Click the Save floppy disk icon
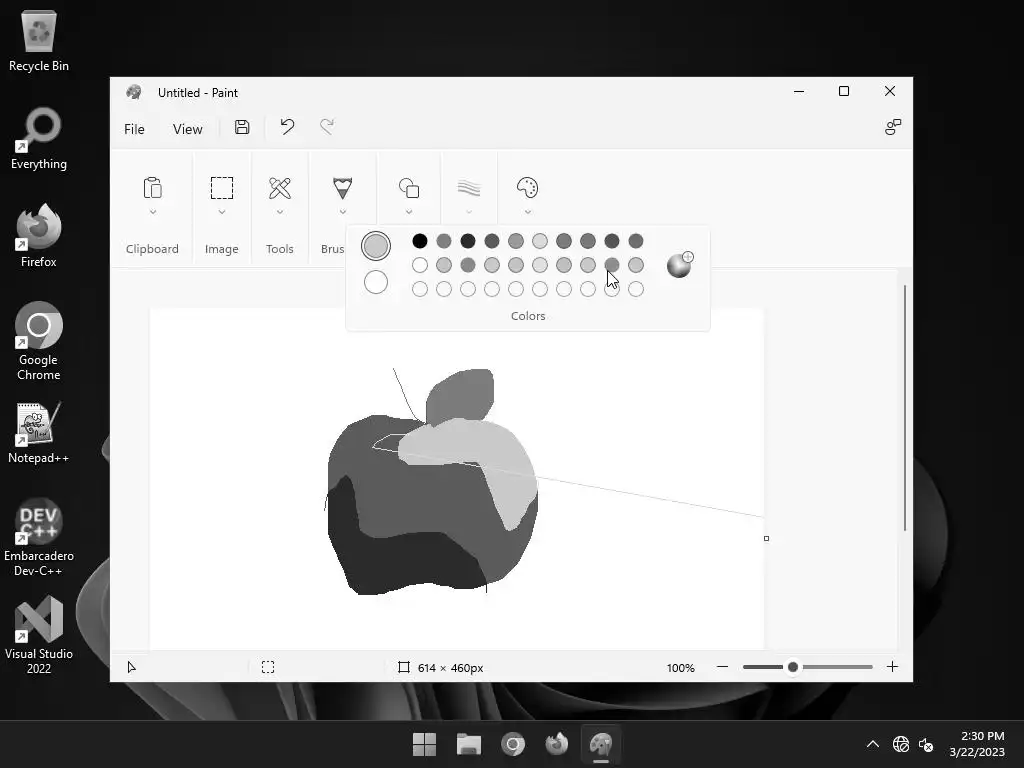Viewport: 1024px width, 768px height. tap(242, 127)
